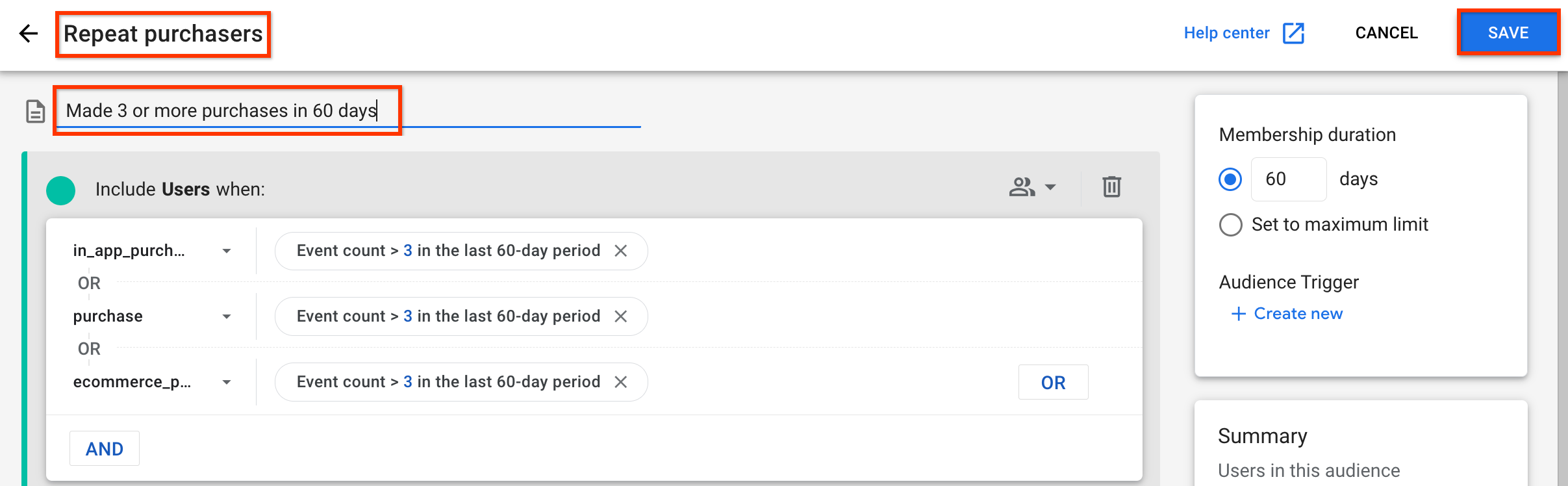The width and height of the screenshot is (1568, 486).
Task: Select the 60 days membership radio
Action: (x=1230, y=179)
